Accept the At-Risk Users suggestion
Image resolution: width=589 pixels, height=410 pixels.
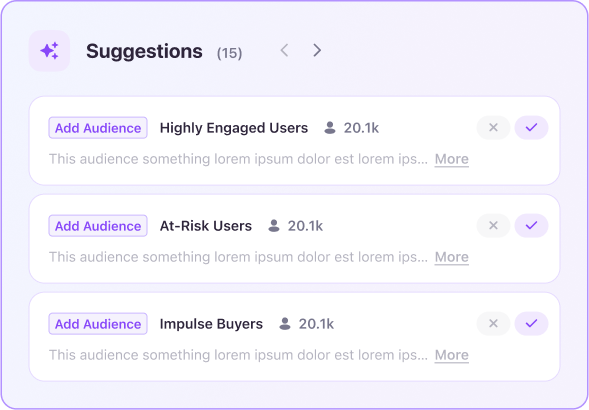[x=531, y=226]
